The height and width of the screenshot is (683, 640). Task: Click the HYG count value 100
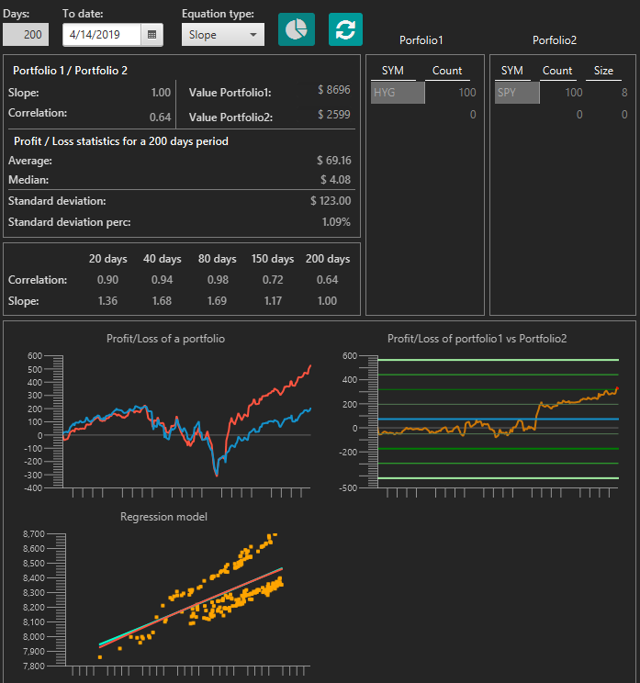pos(467,92)
